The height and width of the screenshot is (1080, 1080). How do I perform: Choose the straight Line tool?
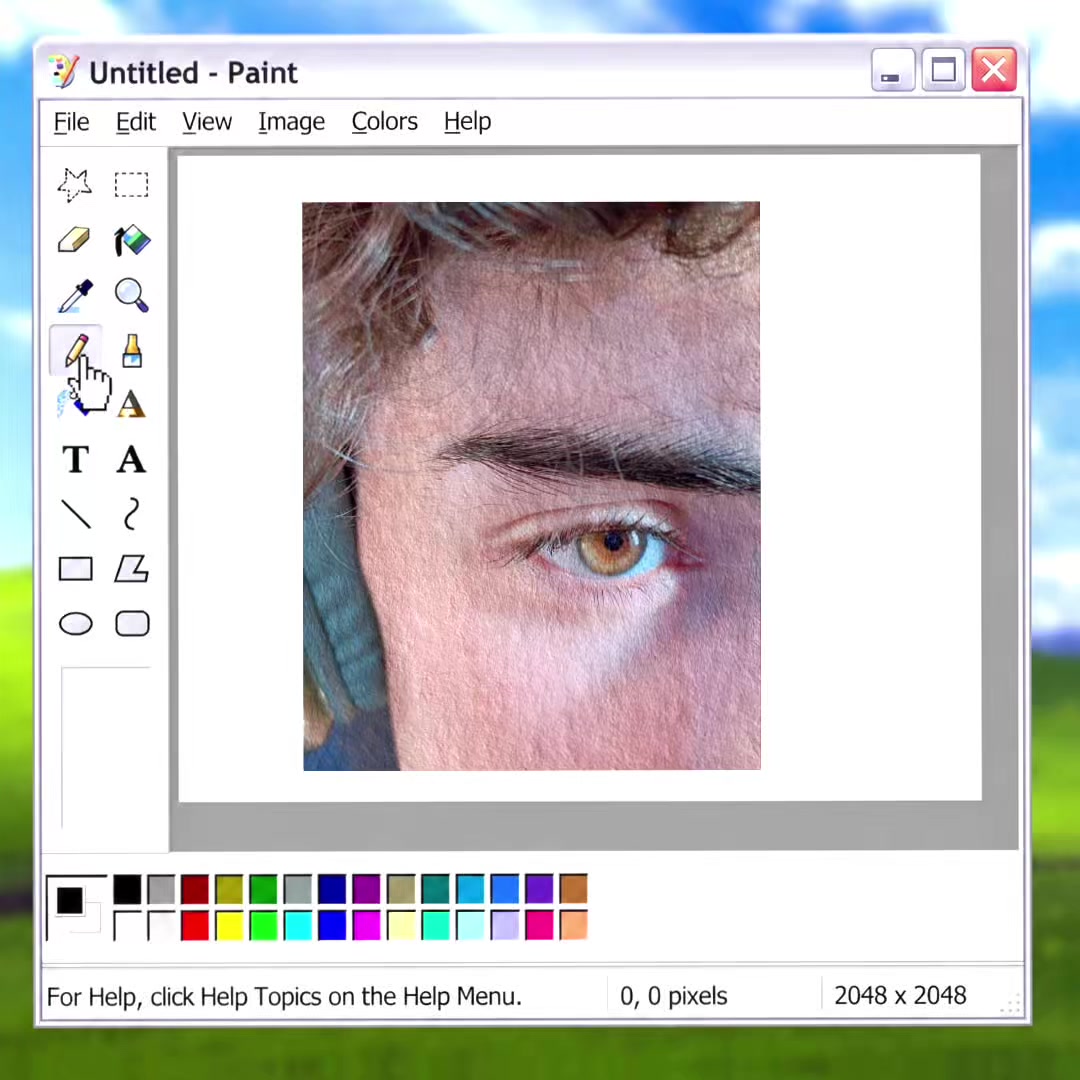click(76, 514)
